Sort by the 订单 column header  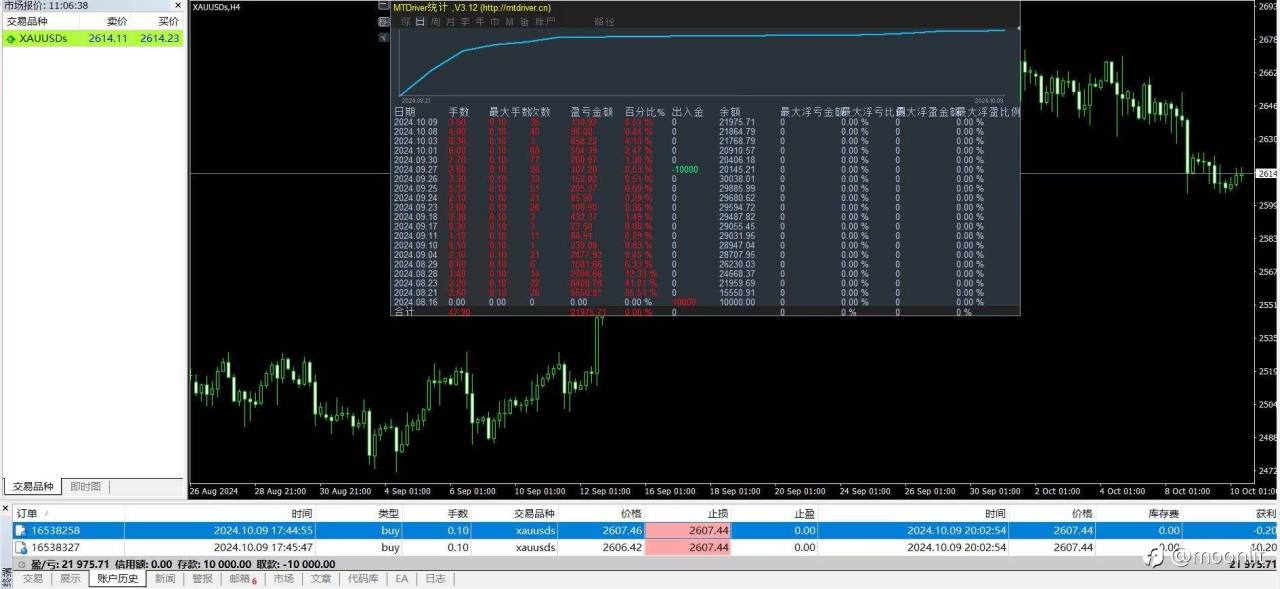tap(27, 513)
